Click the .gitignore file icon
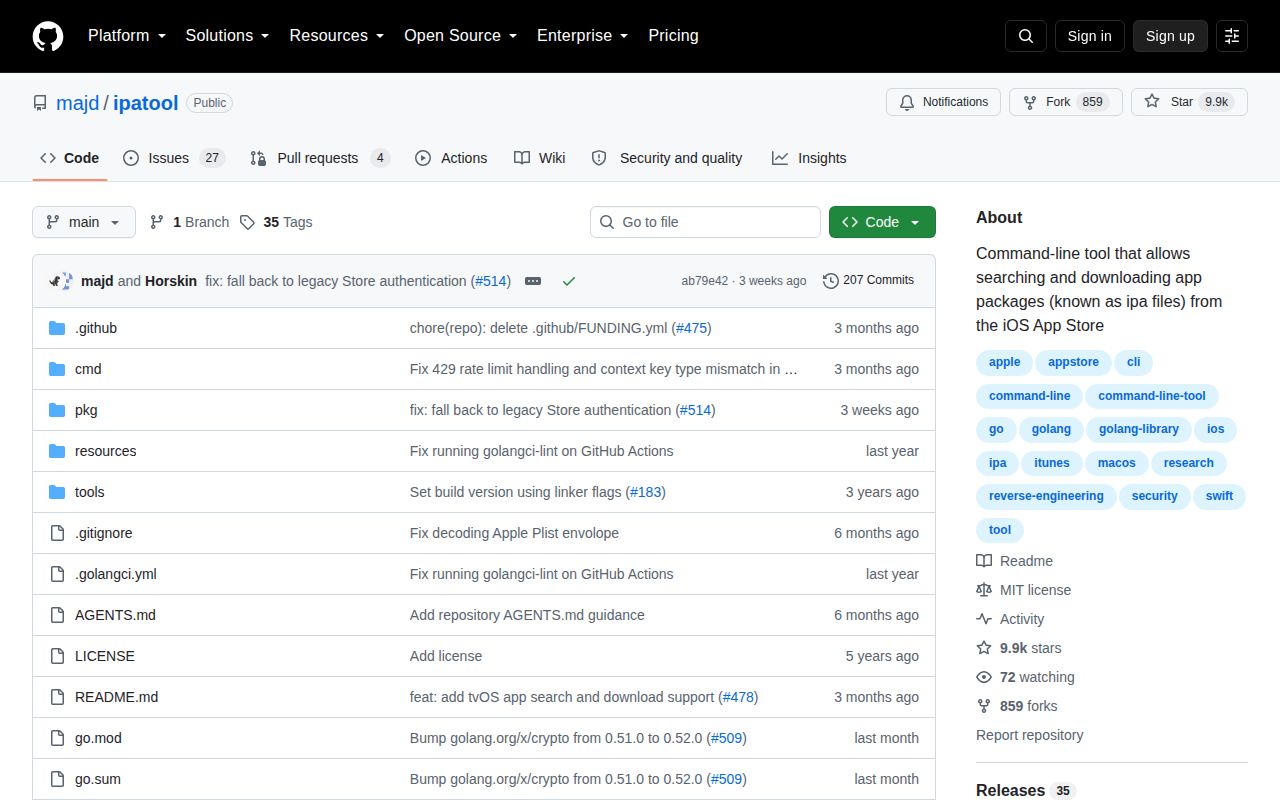 pyautogui.click(x=57, y=533)
